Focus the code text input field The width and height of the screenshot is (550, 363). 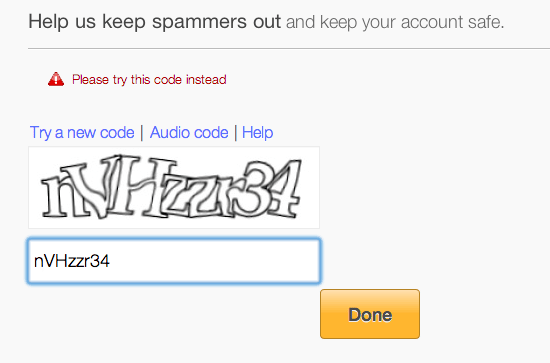click(x=174, y=261)
